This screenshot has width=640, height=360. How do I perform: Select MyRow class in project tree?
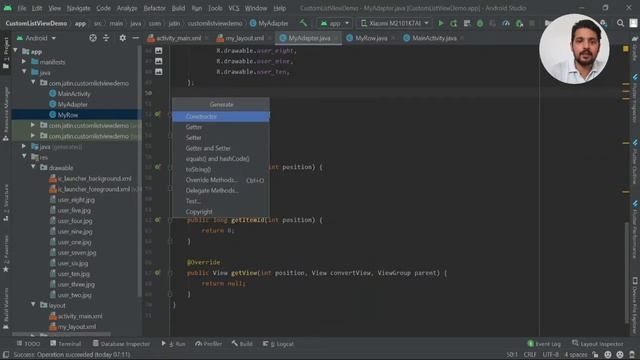(68, 115)
